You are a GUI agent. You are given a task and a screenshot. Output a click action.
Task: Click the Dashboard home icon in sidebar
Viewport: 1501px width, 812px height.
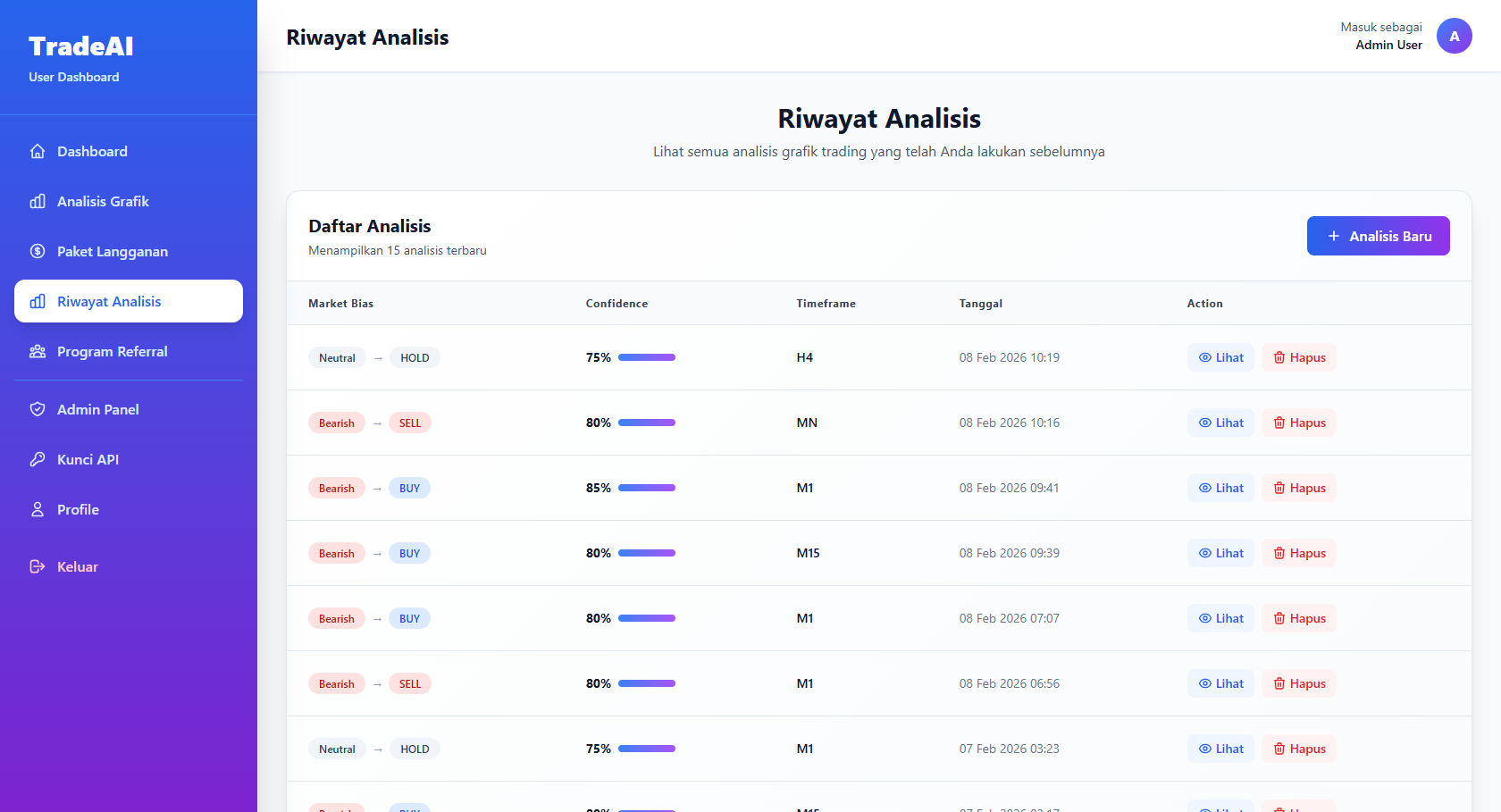click(38, 152)
